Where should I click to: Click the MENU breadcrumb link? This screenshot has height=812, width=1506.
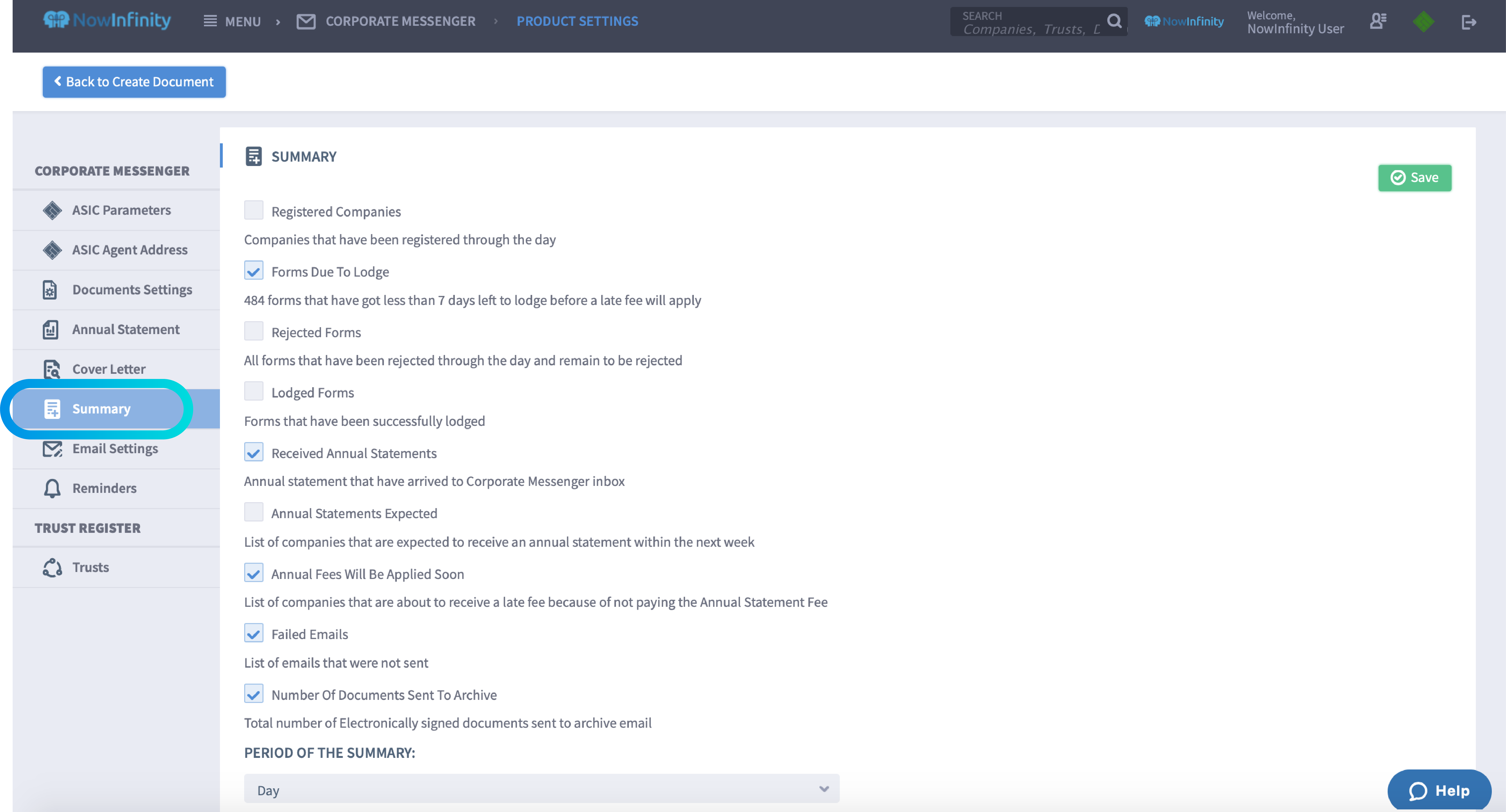point(243,22)
